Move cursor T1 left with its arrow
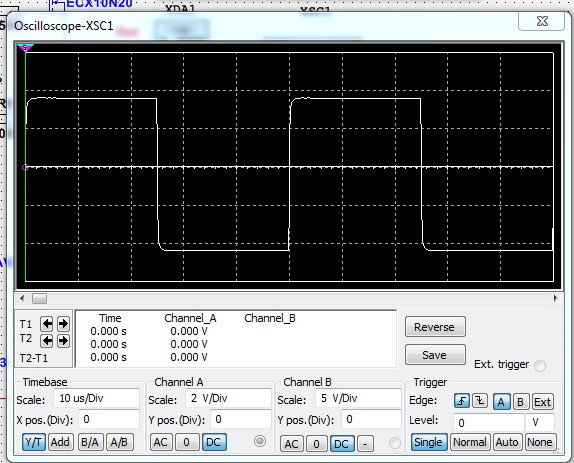Image resolution: width=574 pixels, height=463 pixels. click(47, 324)
